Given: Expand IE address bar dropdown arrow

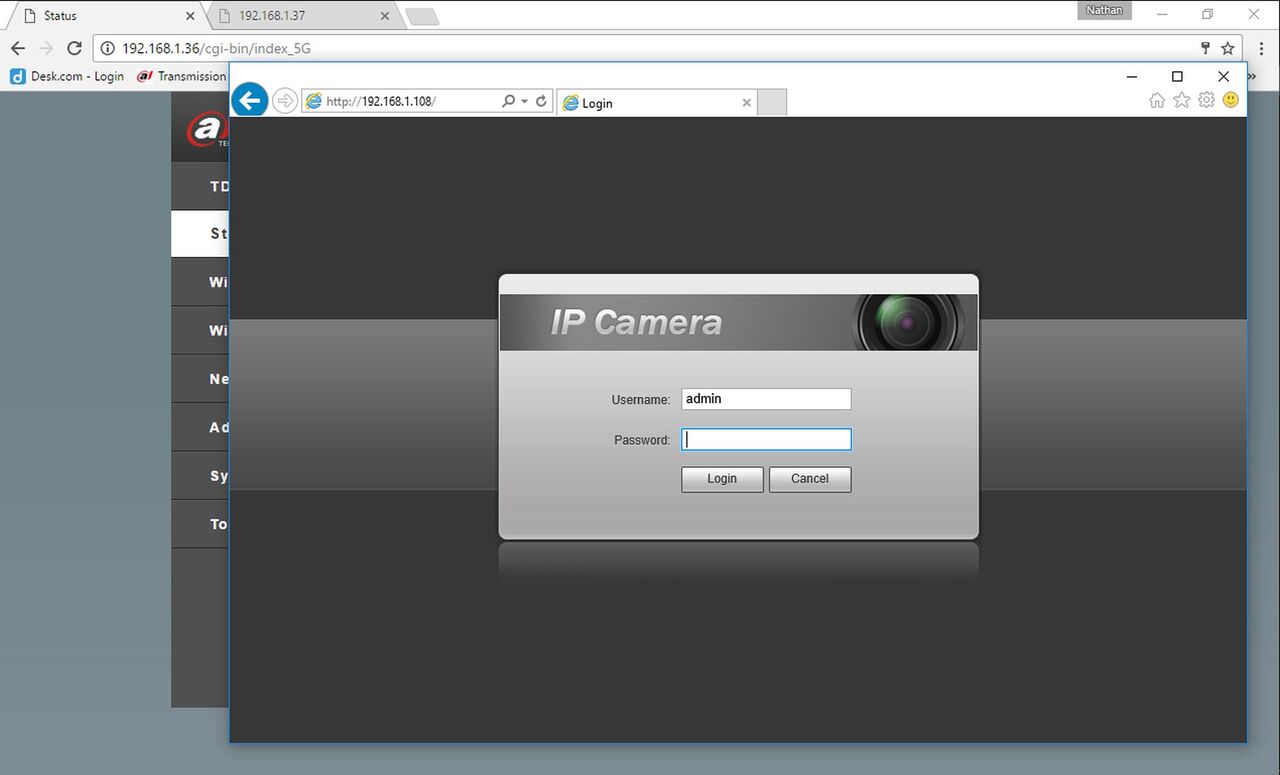Looking at the screenshot, I should (x=524, y=101).
